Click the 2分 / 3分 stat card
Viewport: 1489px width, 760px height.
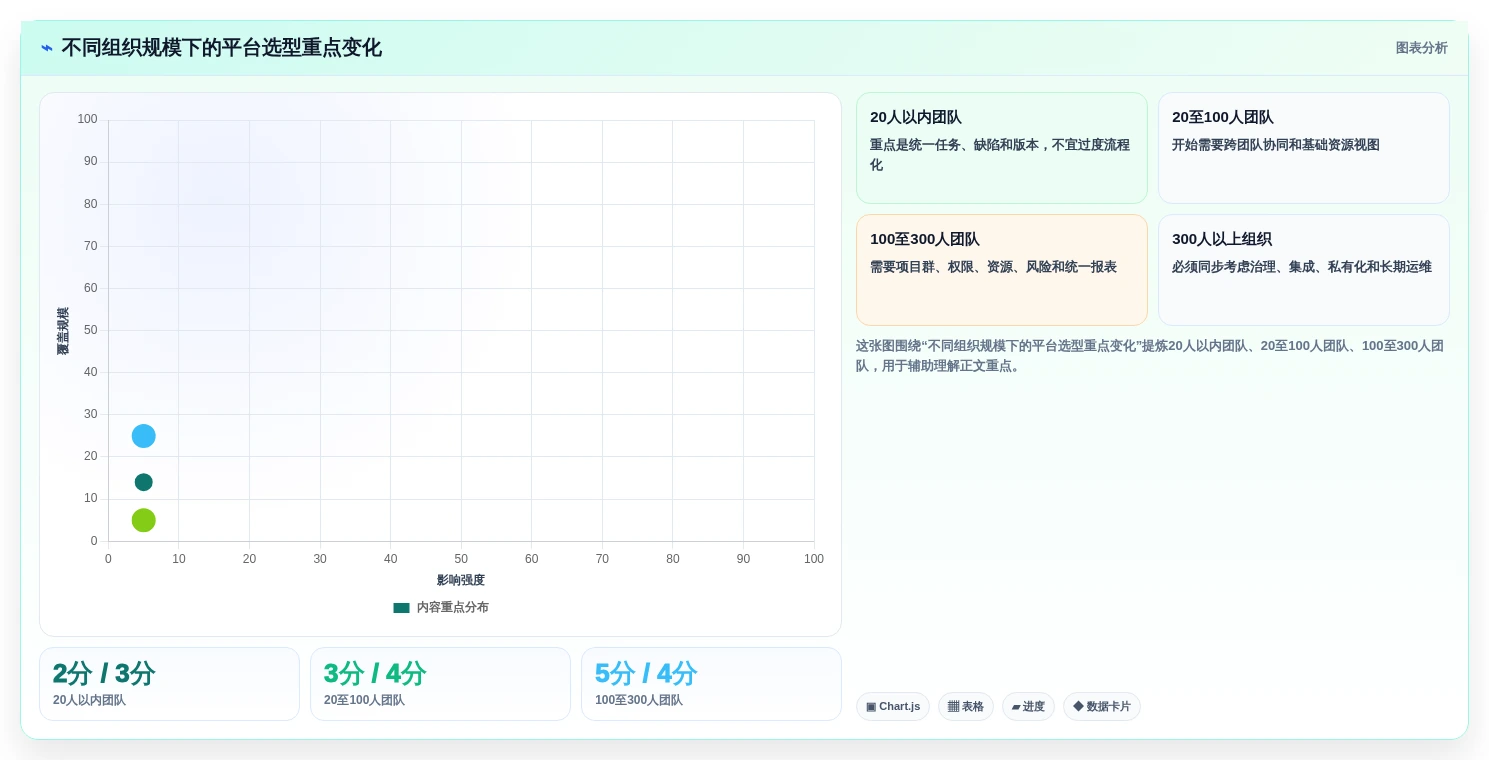click(x=169, y=684)
